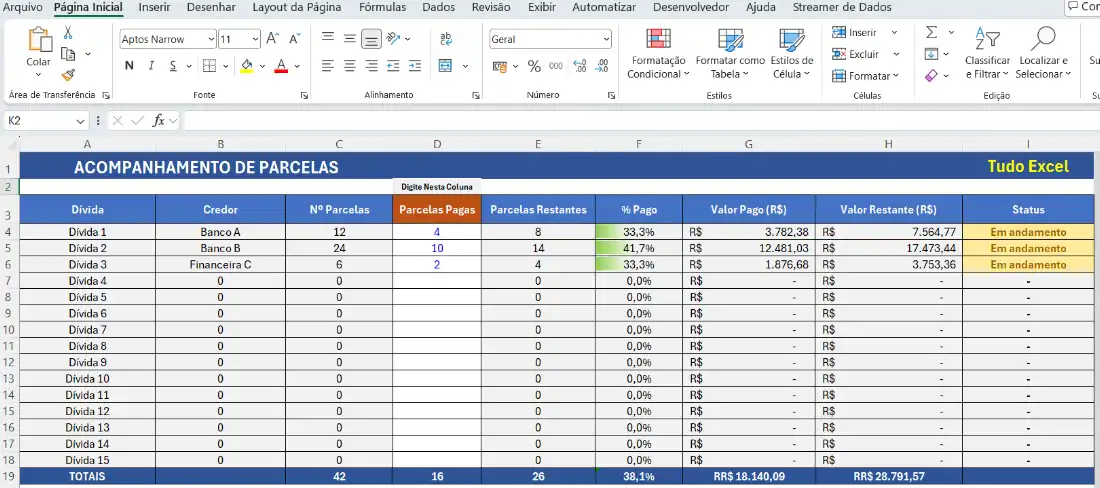Viewport: 1100px width, 488px height.
Task: Click the AutoSum sigma icon
Action: pyautogui.click(x=931, y=33)
